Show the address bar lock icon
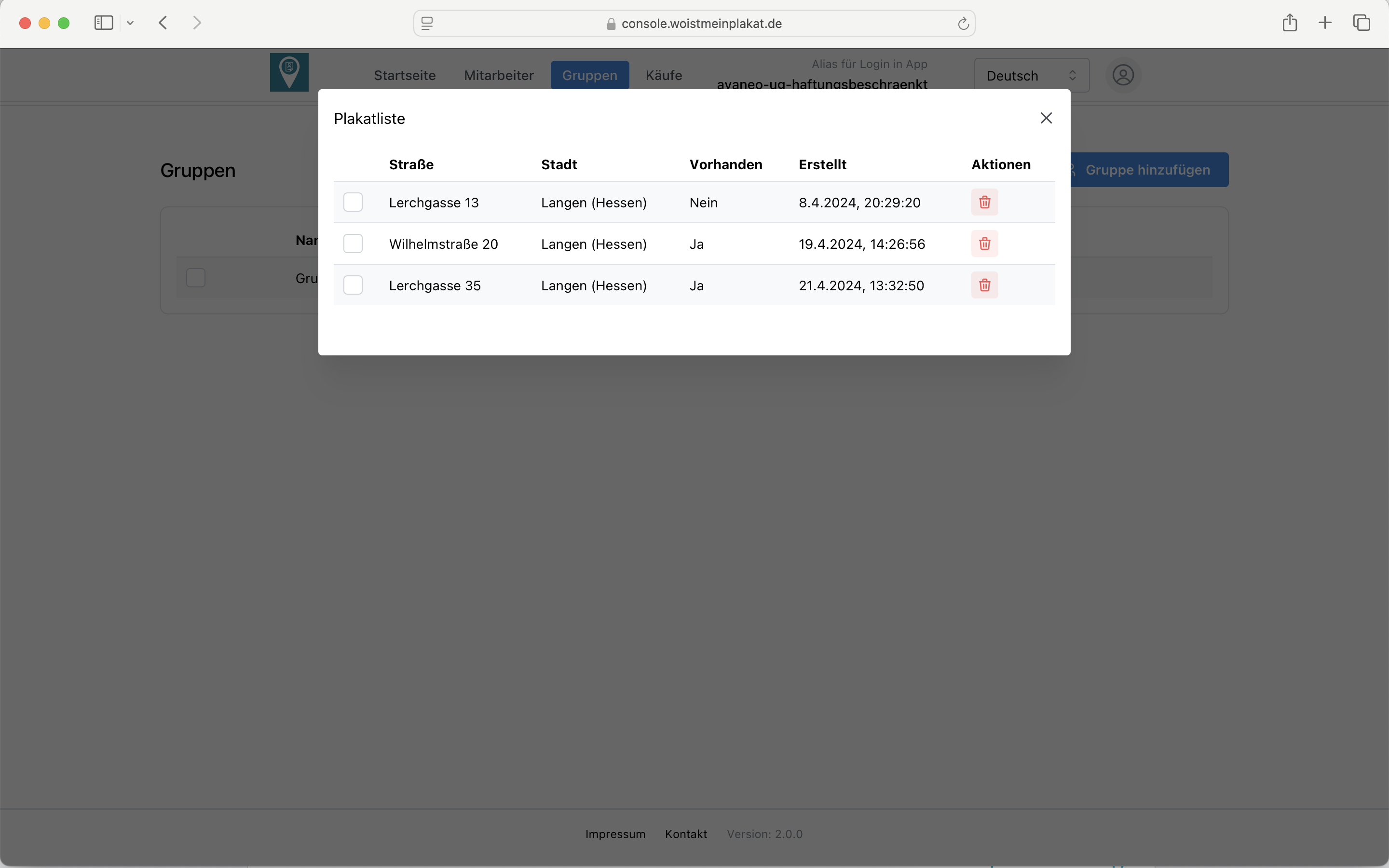Screen dimensions: 1389x868 click(x=611, y=24)
